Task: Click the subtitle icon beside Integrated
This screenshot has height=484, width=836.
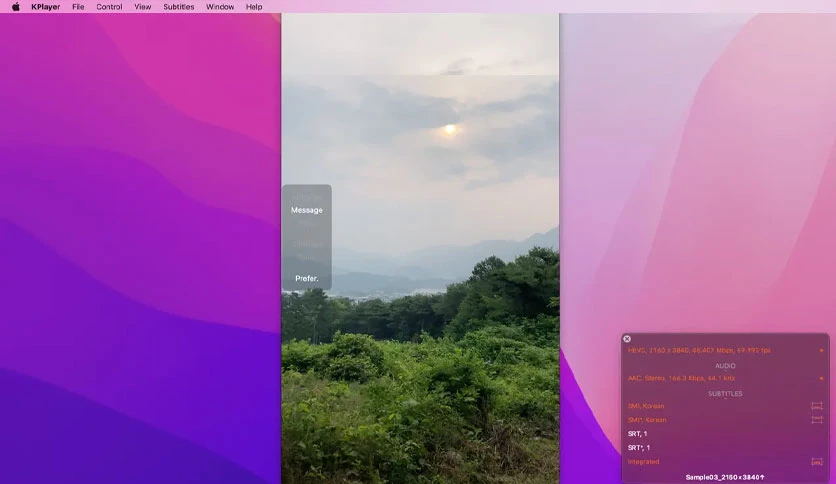Action: pos(817,462)
